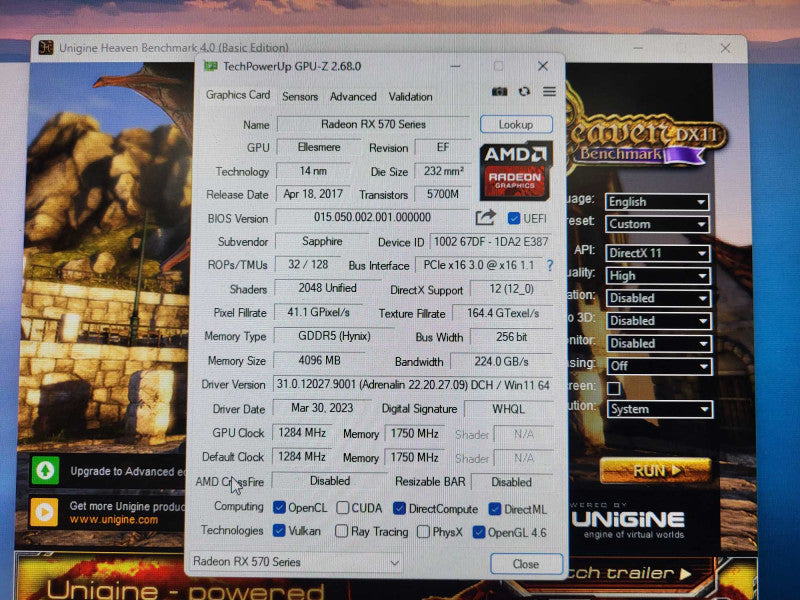The height and width of the screenshot is (600, 800).
Task: Toggle the PhysX checkbox
Action: click(423, 532)
